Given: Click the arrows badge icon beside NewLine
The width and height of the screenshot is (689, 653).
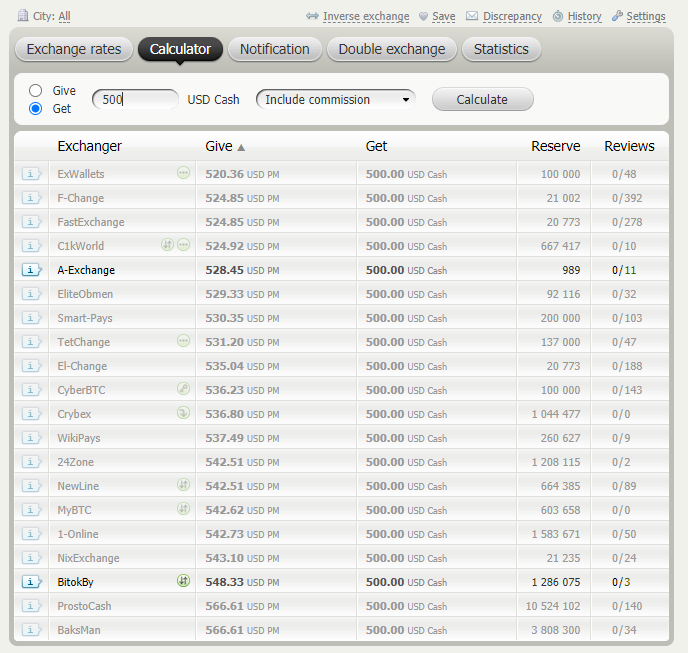Looking at the screenshot, I should tap(183, 485).
